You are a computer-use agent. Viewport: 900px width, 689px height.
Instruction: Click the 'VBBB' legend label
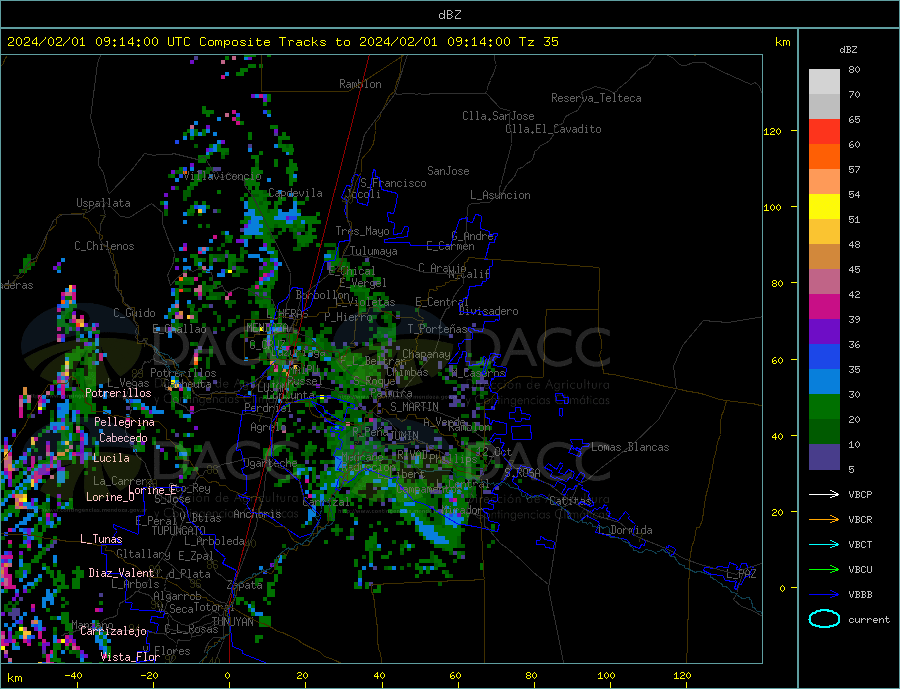[860, 594]
